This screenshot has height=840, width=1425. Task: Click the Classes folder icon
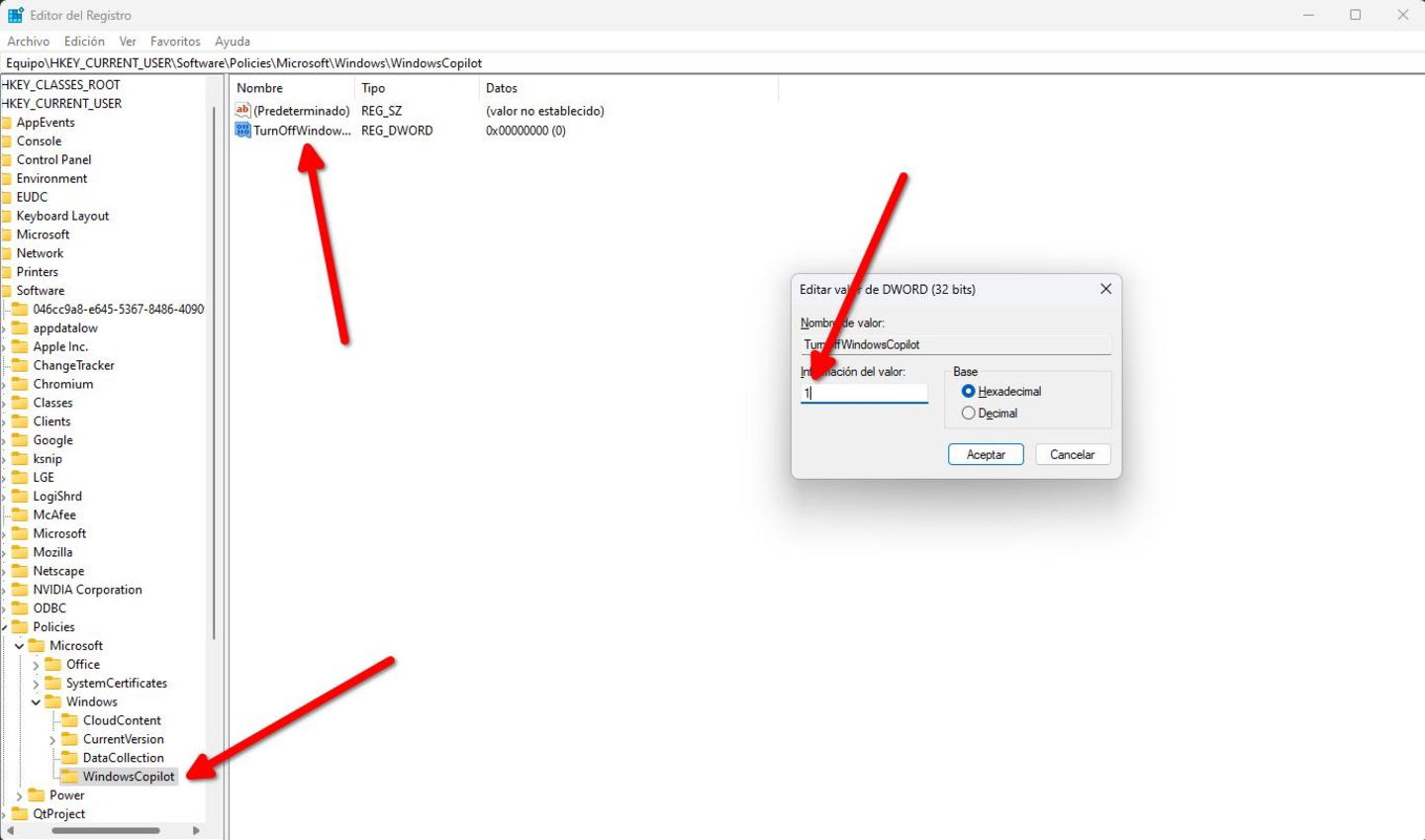[20, 404]
